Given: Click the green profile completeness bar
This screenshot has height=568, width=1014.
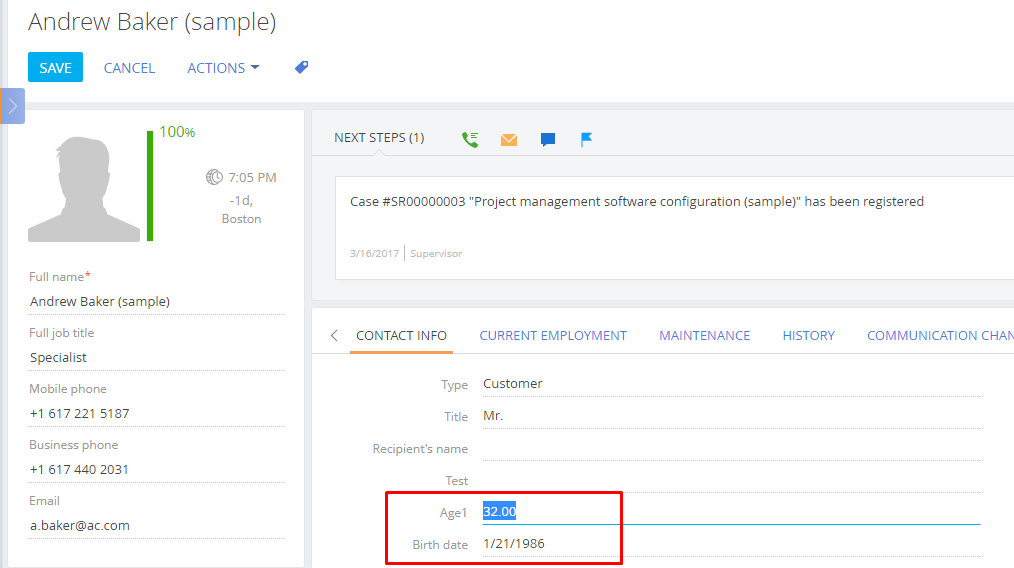Looking at the screenshot, I should pyautogui.click(x=150, y=186).
